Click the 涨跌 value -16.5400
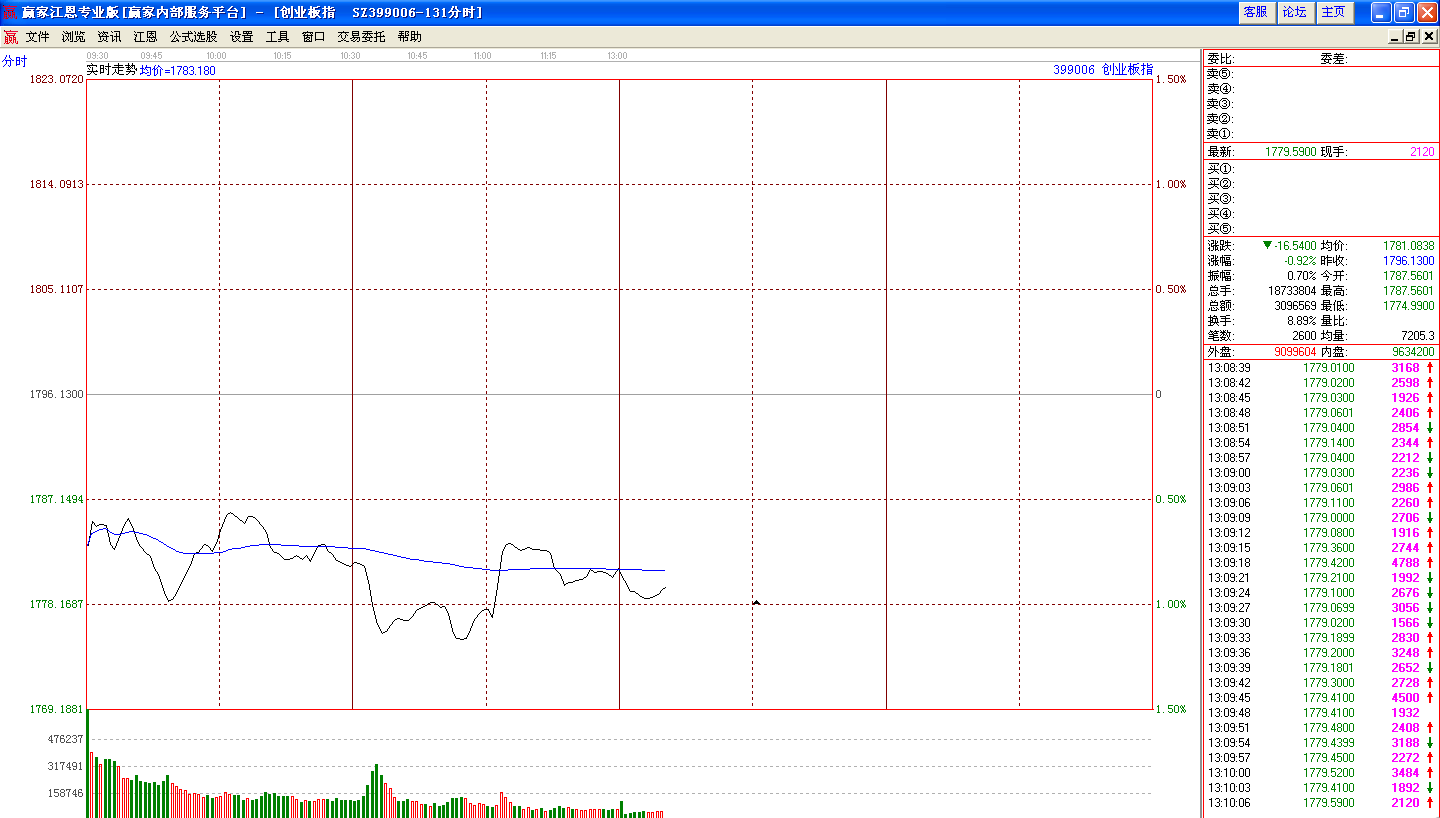 click(x=1294, y=246)
